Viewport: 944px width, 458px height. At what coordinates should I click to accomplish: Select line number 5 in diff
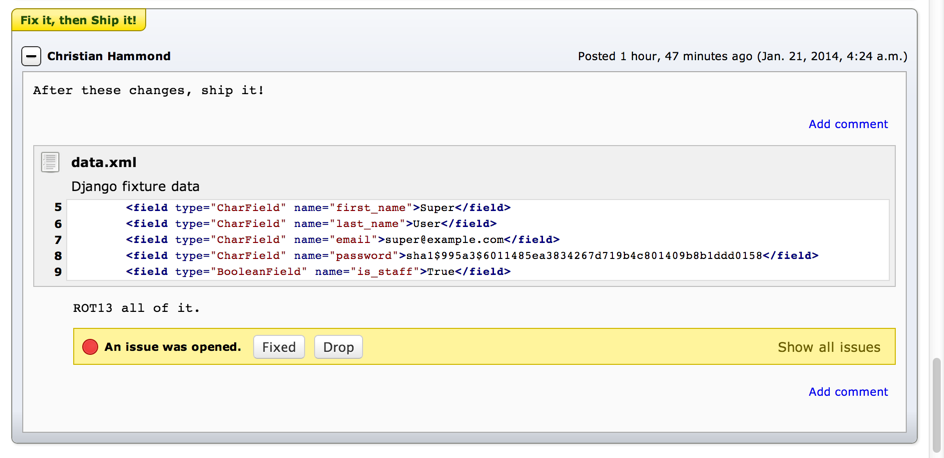58,208
